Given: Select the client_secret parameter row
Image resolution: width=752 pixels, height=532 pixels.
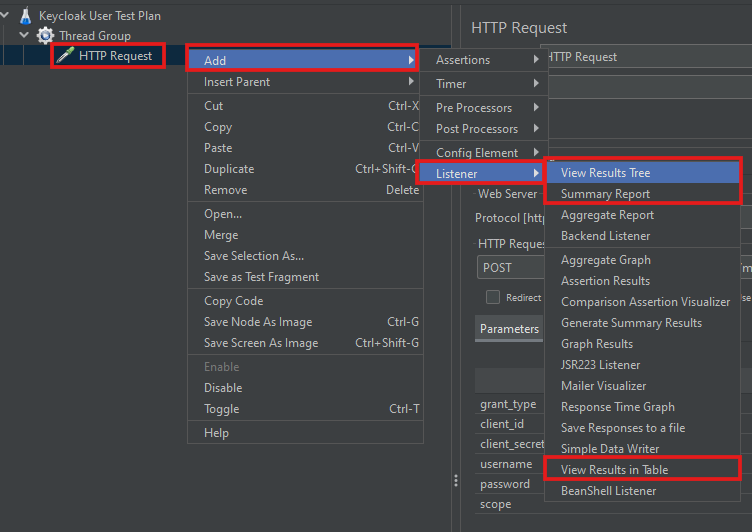Looking at the screenshot, I should (509, 444).
